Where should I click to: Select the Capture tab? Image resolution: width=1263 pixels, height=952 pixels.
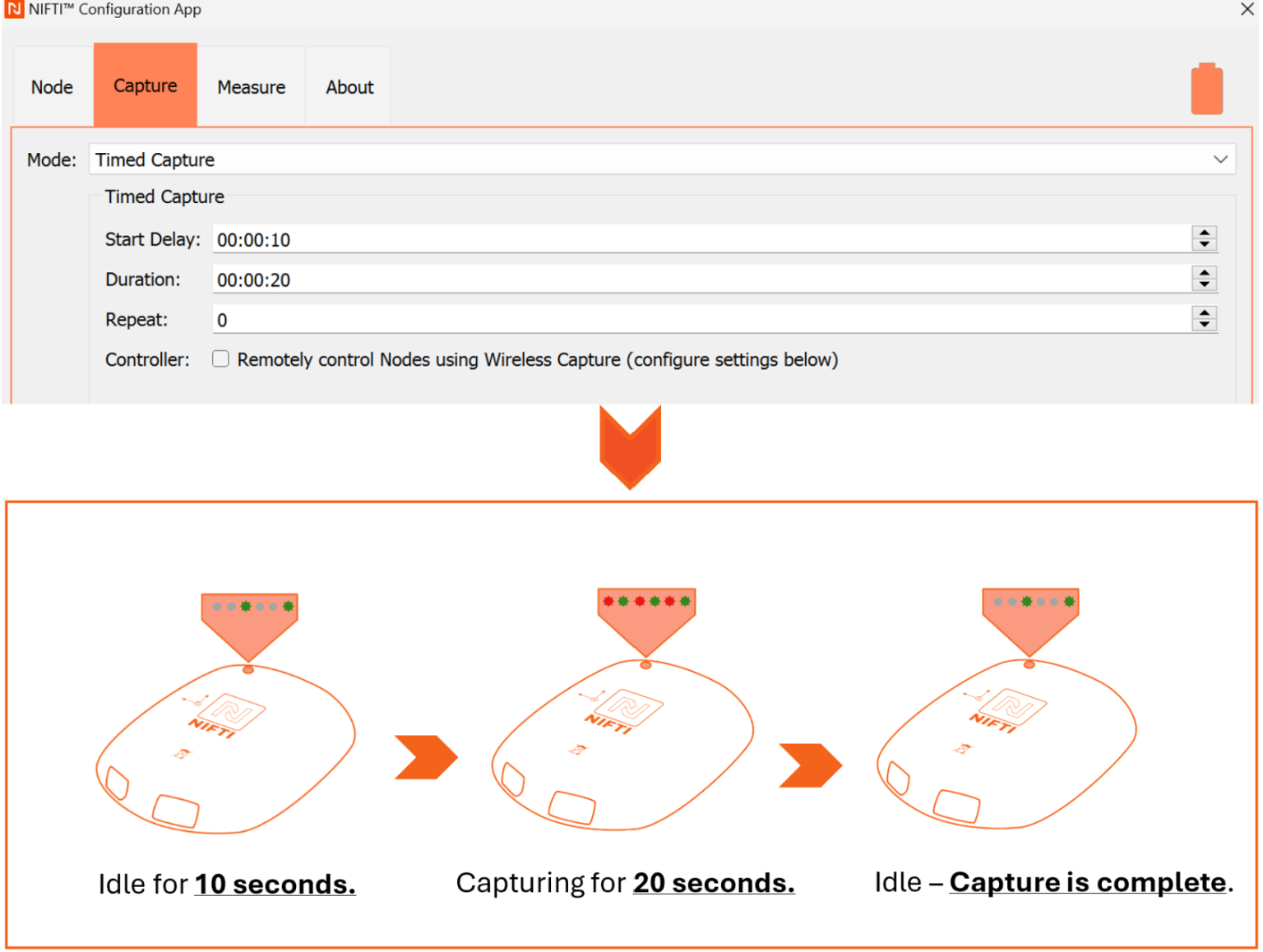point(146,85)
